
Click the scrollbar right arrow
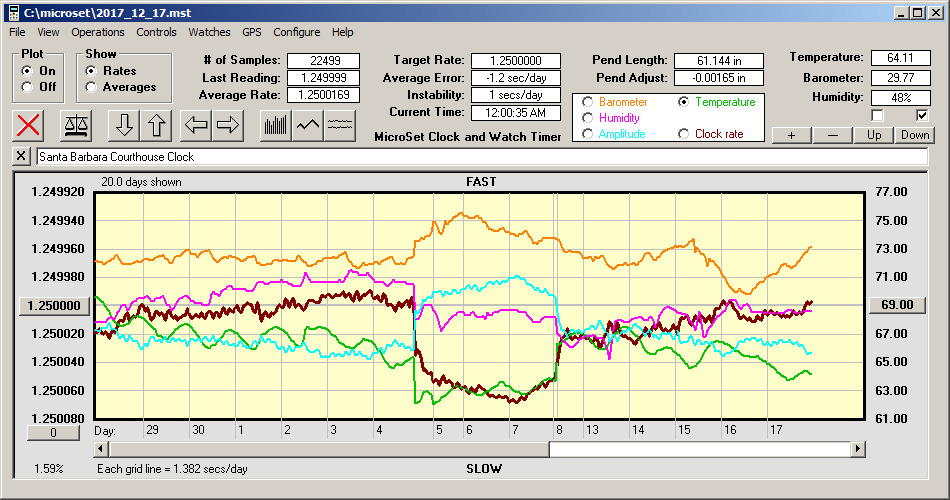click(x=857, y=449)
